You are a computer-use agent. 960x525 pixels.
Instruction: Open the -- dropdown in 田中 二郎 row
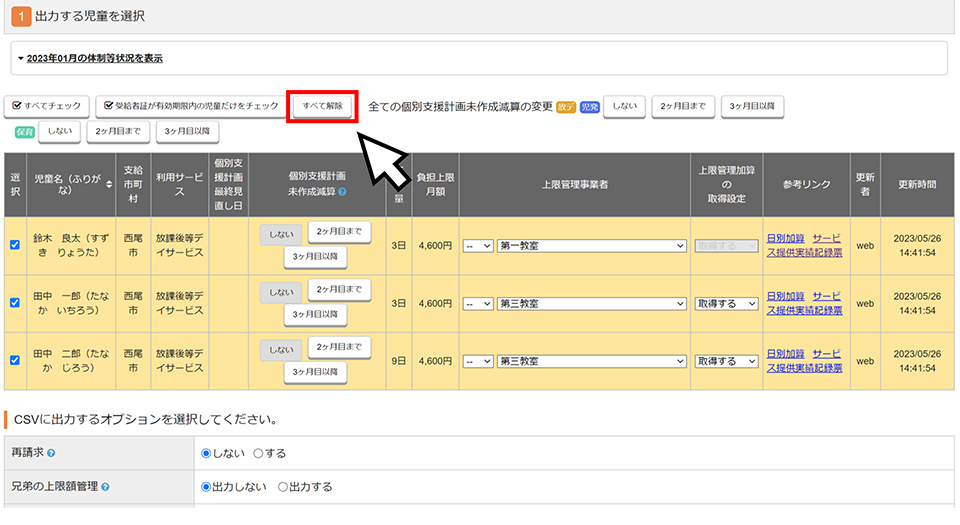click(x=478, y=361)
